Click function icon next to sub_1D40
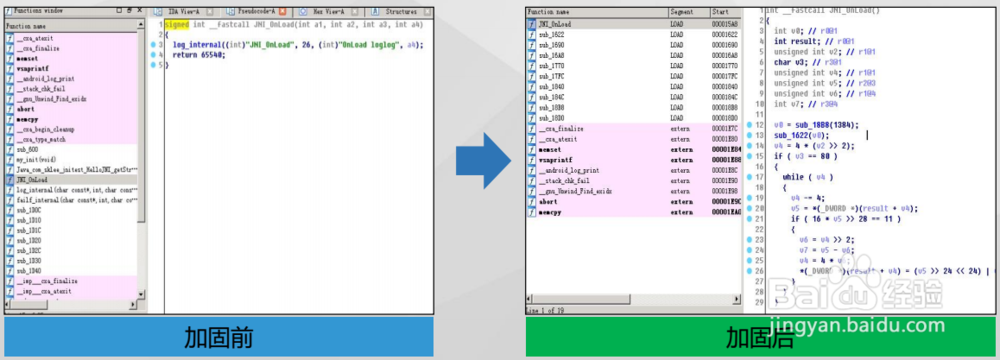 tap(10, 271)
